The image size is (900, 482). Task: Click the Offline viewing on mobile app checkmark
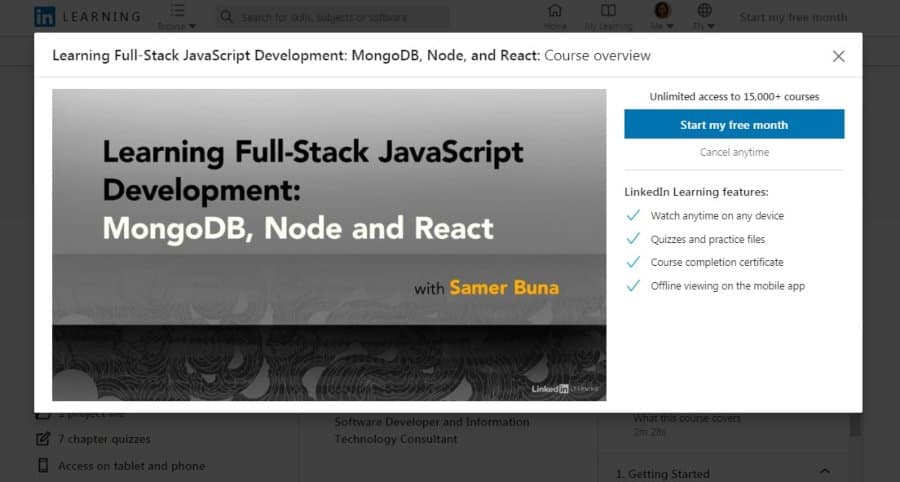click(633, 286)
